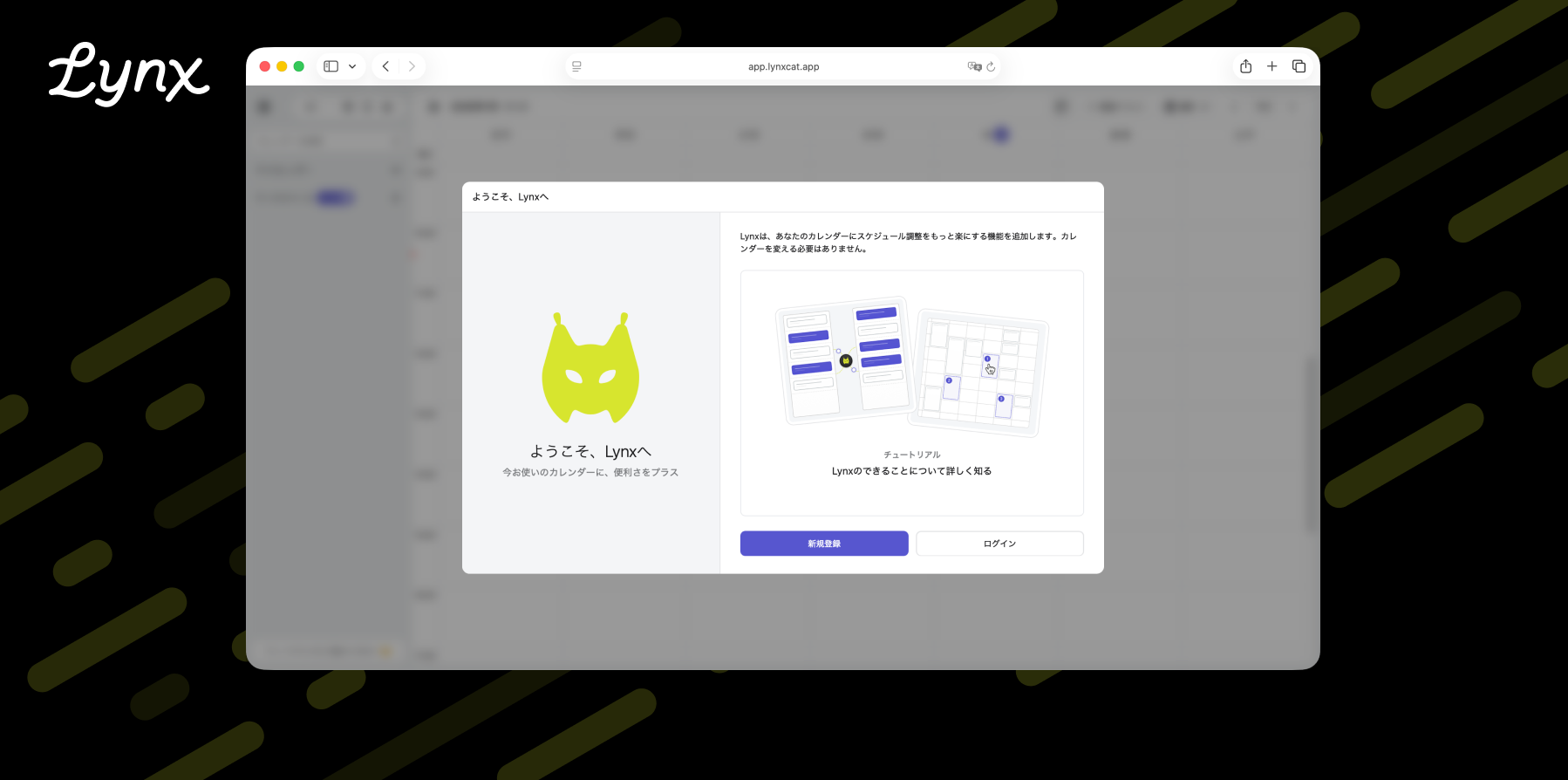Click the dialog title bar text ようこそ、Lynxへ

pyautogui.click(x=510, y=197)
